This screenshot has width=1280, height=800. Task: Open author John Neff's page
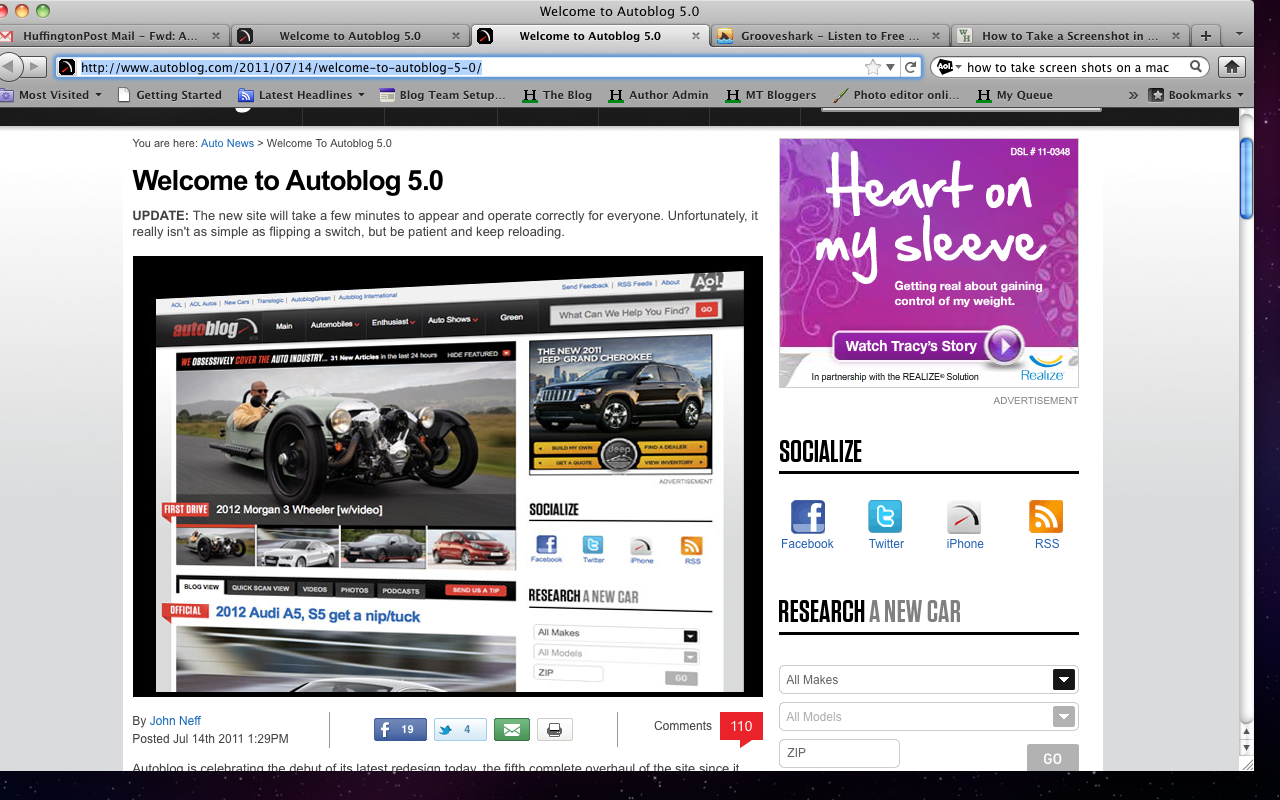pyautogui.click(x=174, y=720)
